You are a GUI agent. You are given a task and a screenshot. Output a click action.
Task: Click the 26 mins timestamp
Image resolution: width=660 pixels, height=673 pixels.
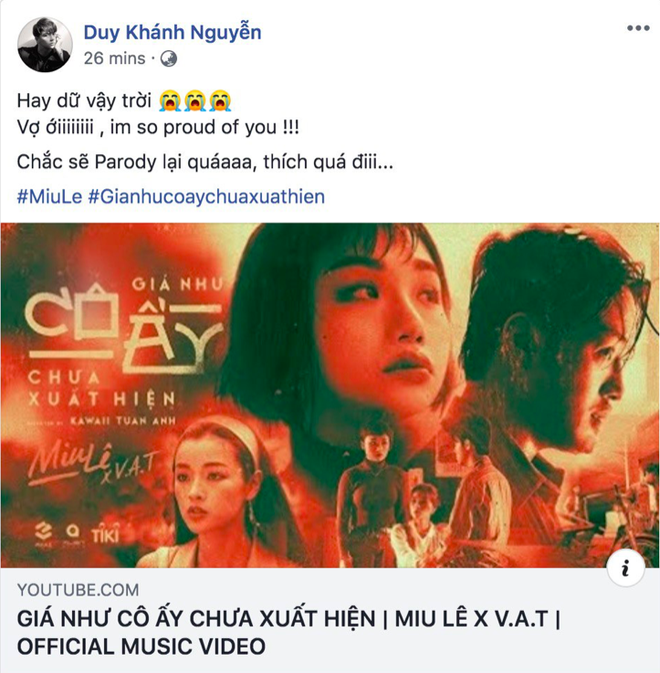tap(114, 58)
